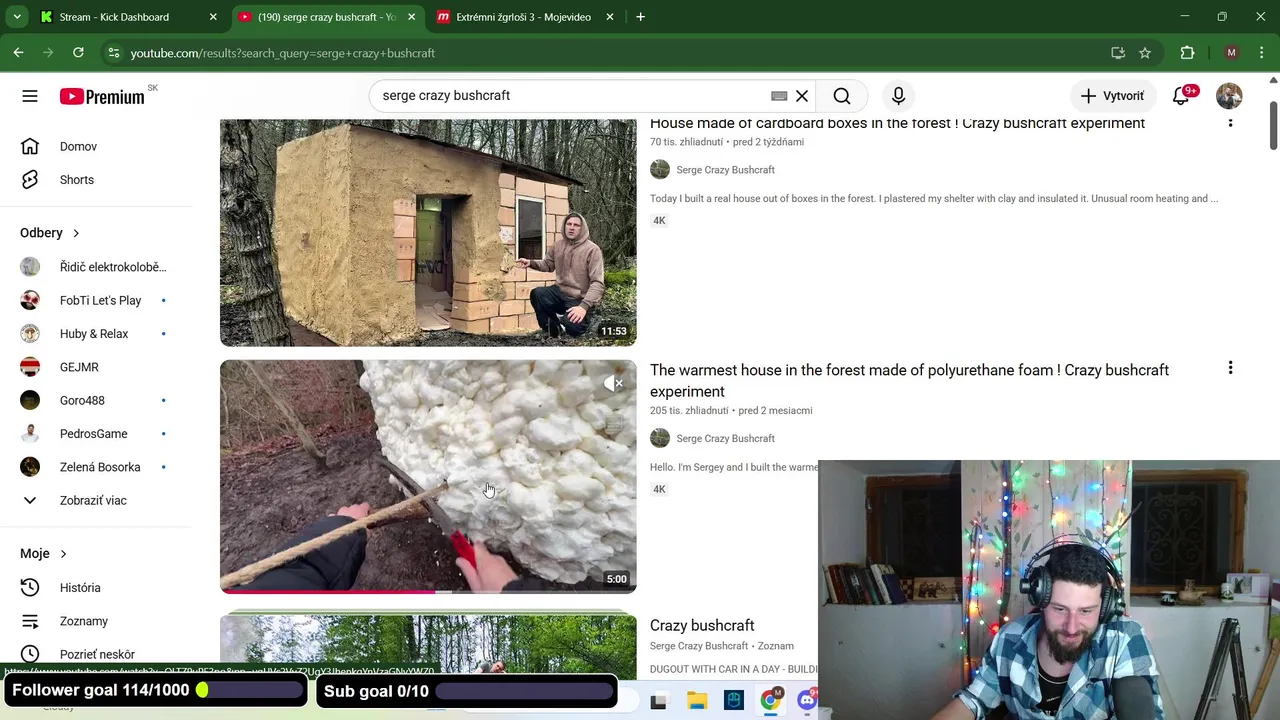
Task: Click the site information icon in address bar
Action: (114, 53)
